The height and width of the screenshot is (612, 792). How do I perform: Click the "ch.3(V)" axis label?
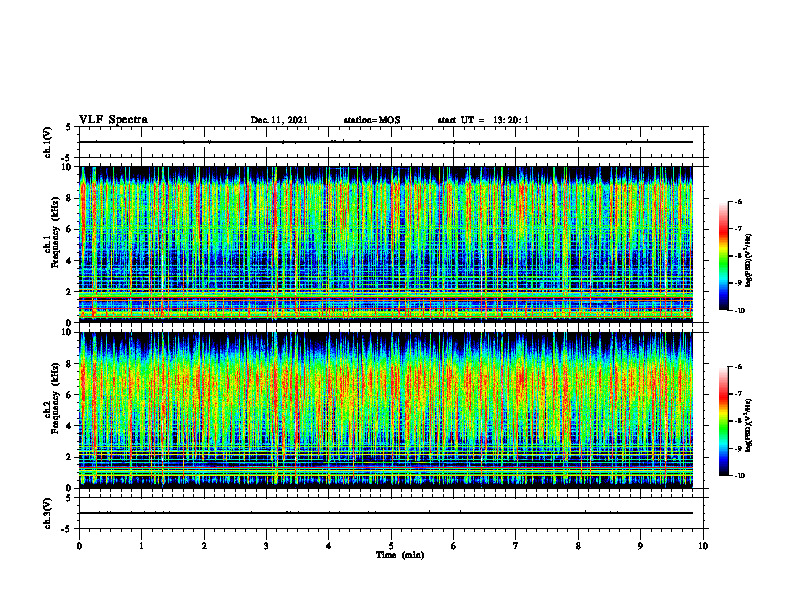tap(48, 513)
